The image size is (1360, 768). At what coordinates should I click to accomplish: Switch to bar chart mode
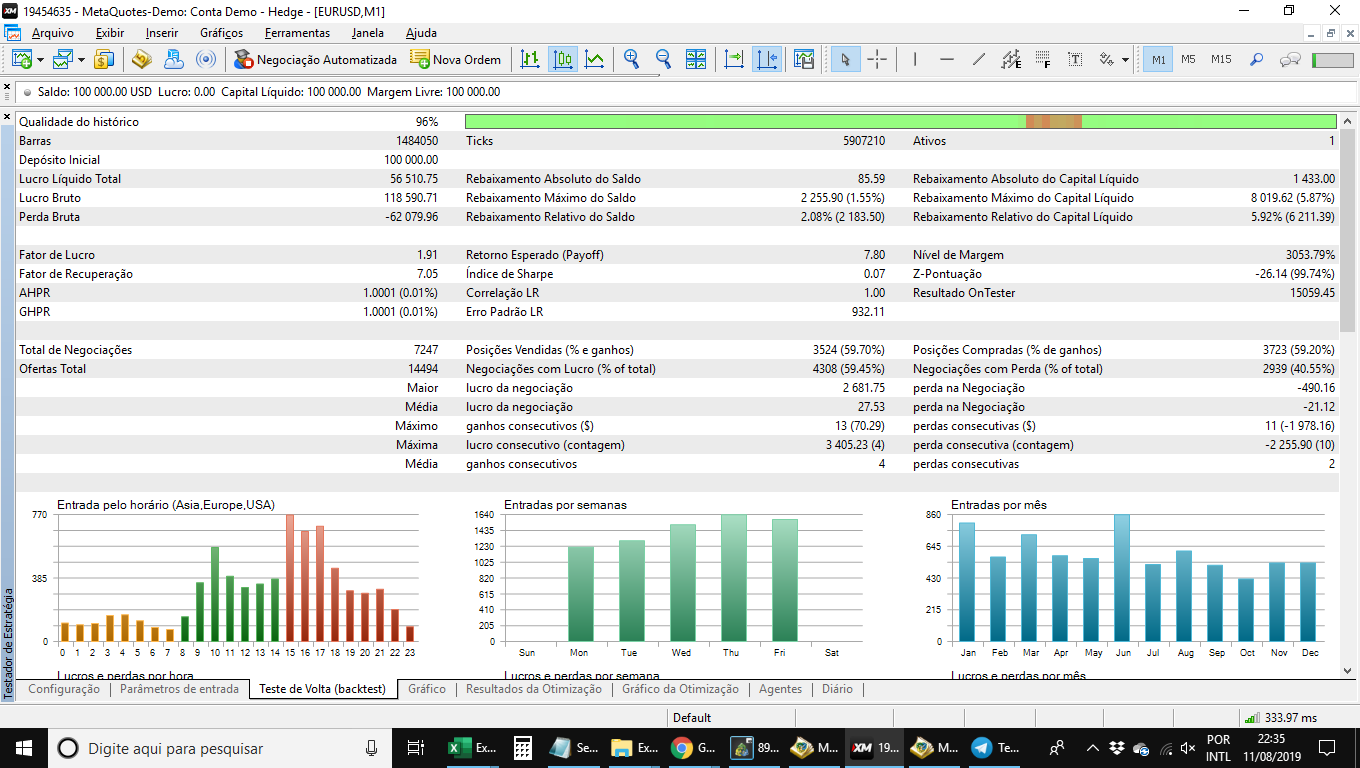[530, 59]
